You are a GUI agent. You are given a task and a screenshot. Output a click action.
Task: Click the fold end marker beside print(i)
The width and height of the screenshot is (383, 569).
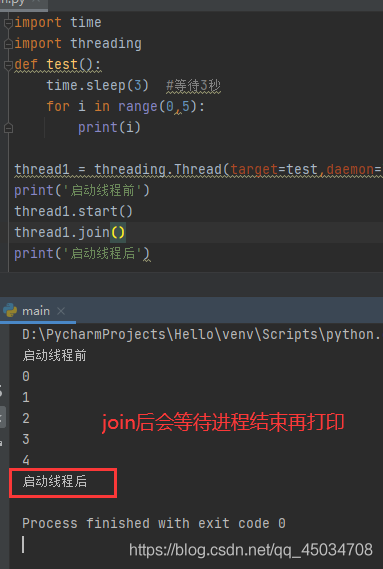(x=8, y=128)
